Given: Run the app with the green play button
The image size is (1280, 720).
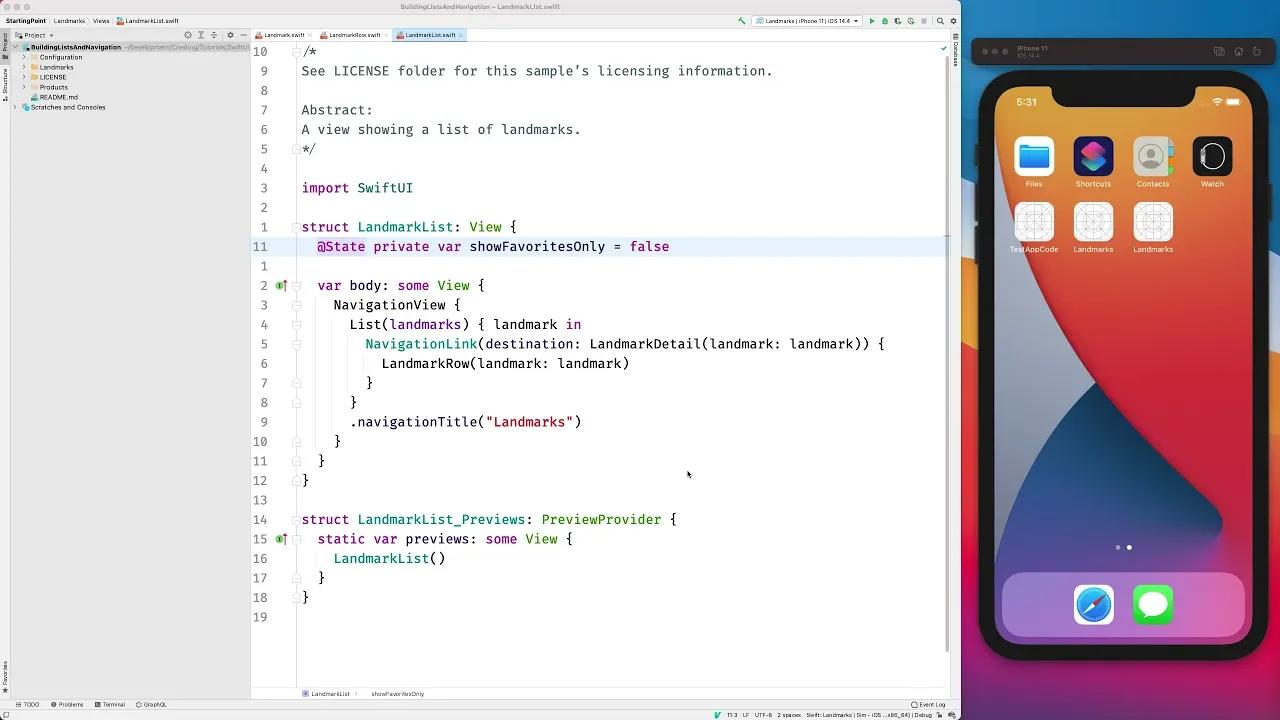Looking at the screenshot, I should tap(872, 21).
